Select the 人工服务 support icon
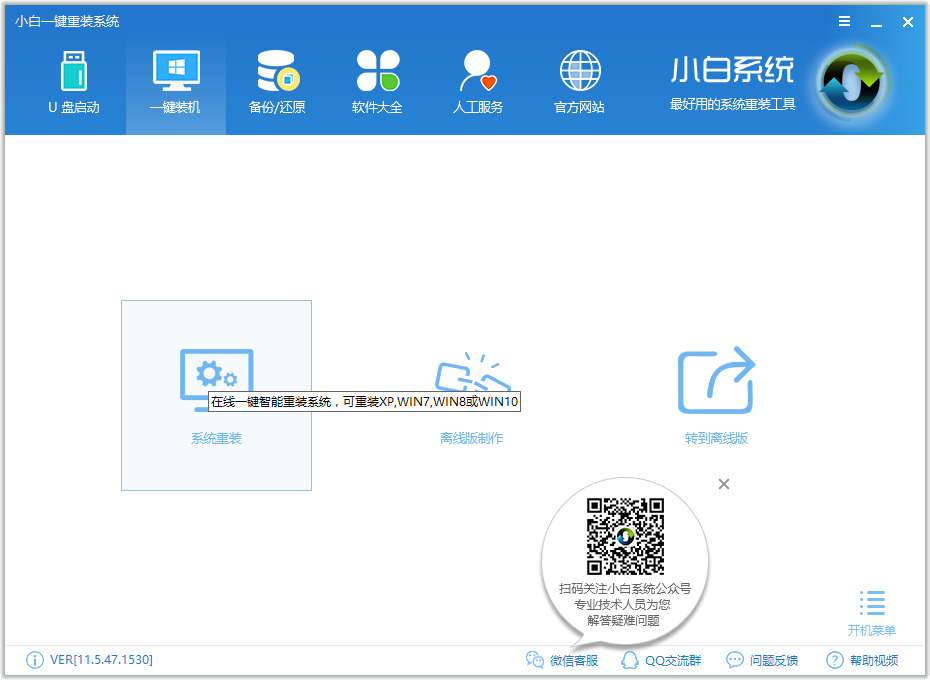 tap(478, 83)
